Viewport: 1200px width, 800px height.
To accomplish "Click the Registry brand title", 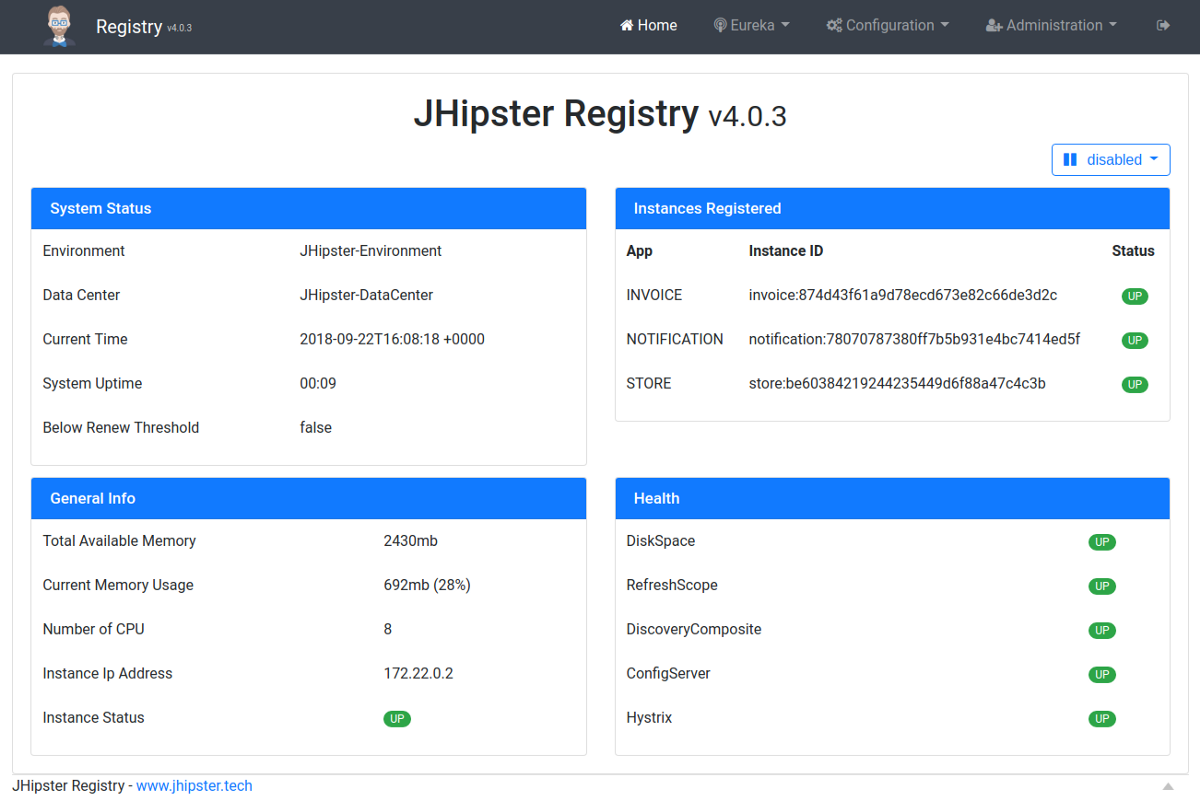I will click(x=129, y=26).
